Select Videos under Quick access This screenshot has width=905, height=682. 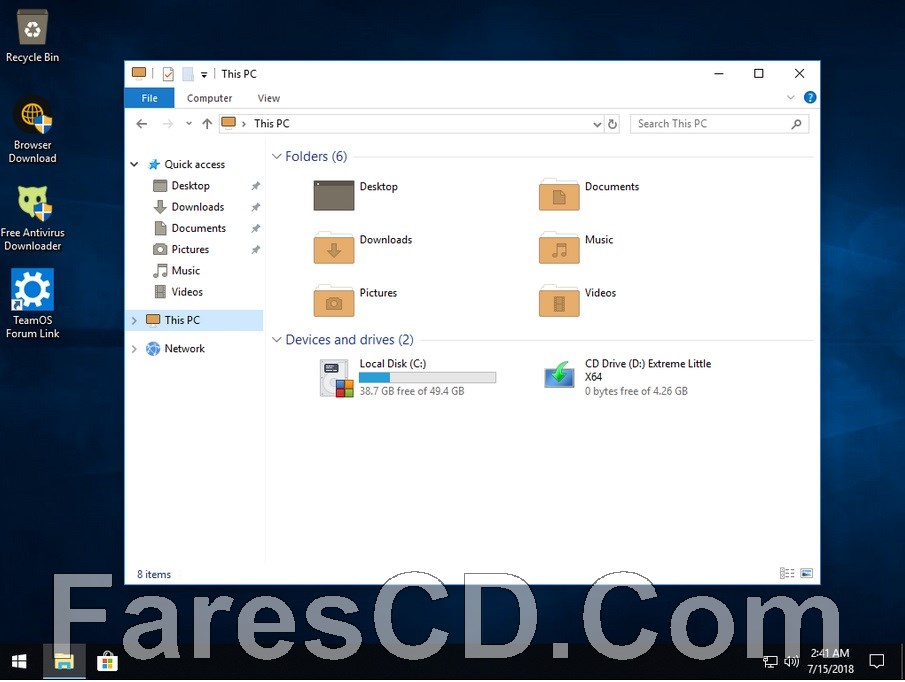pos(186,292)
